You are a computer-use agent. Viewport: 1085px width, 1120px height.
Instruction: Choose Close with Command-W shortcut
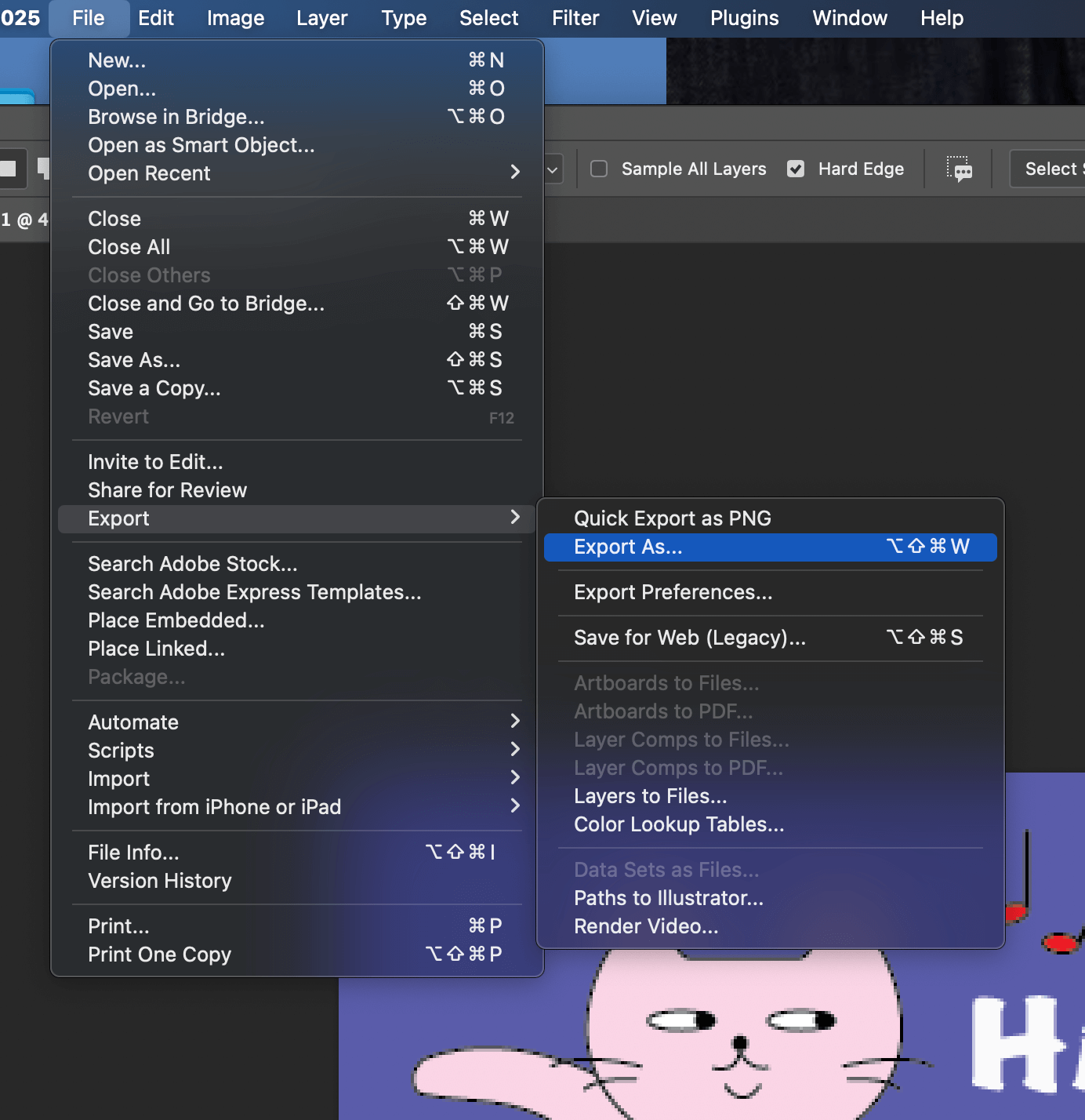(297, 219)
